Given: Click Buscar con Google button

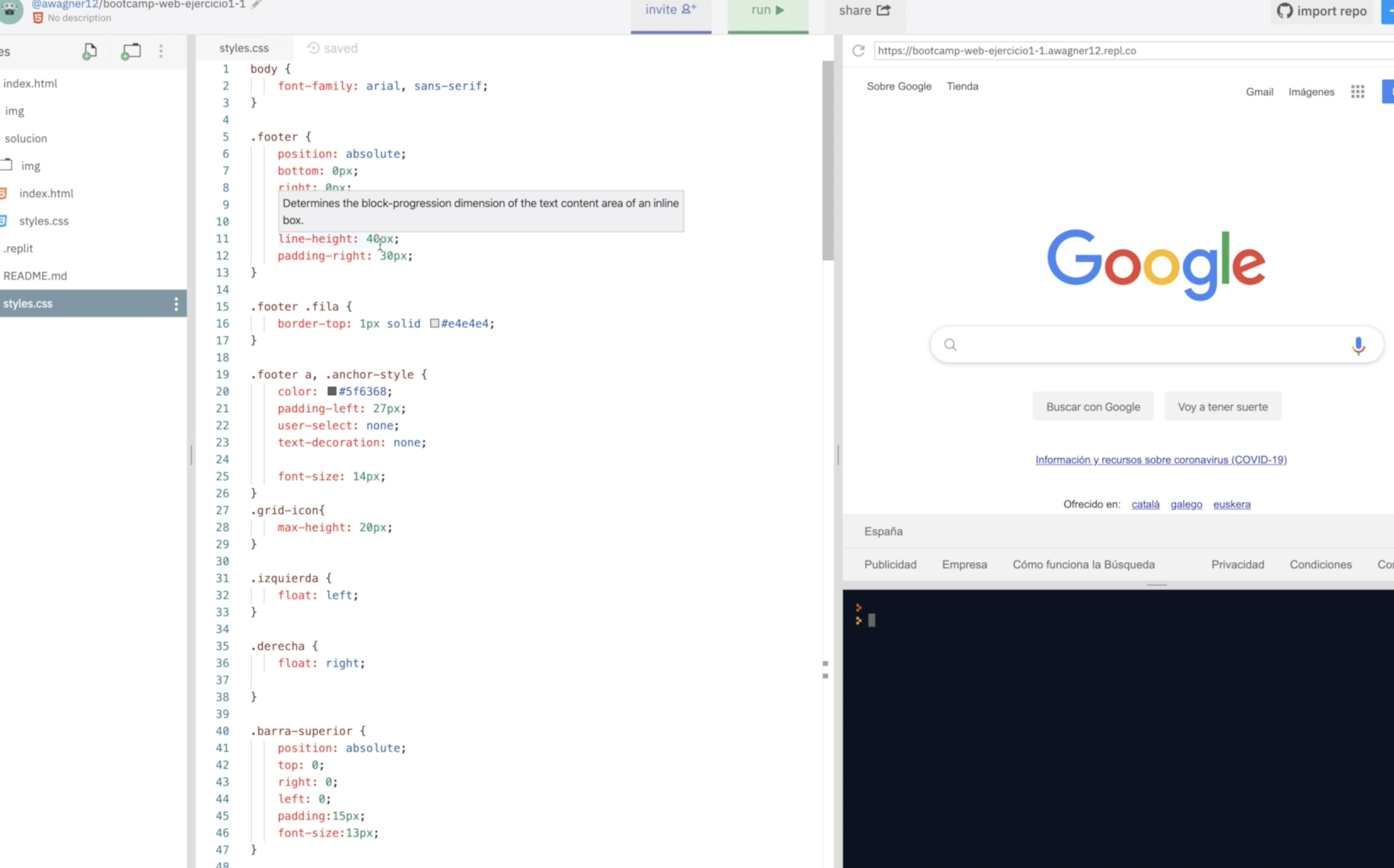Looking at the screenshot, I should 1093,406.
